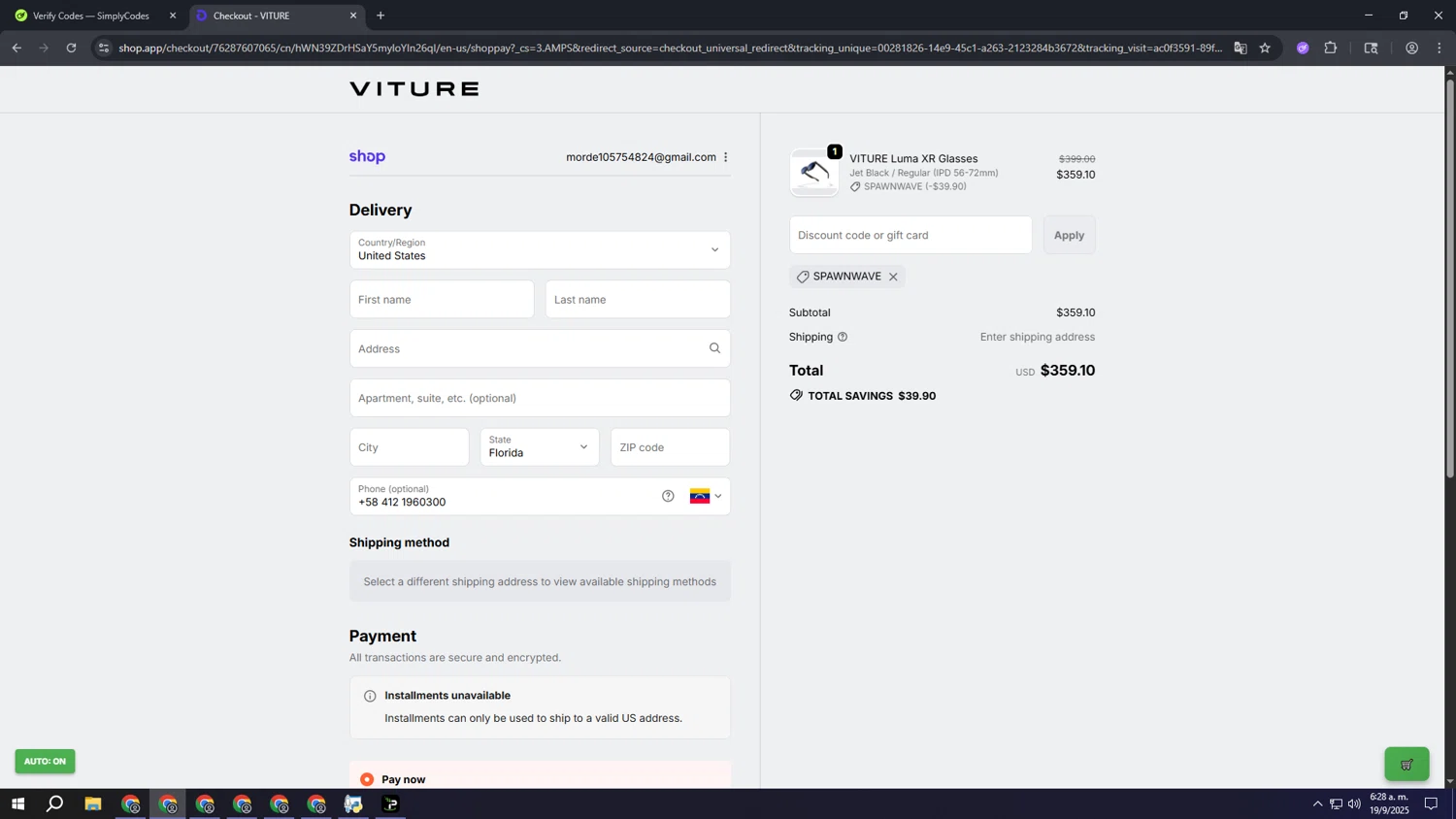Click the Address input field
Image resolution: width=1456 pixels, height=819 pixels.
[x=540, y=348]
